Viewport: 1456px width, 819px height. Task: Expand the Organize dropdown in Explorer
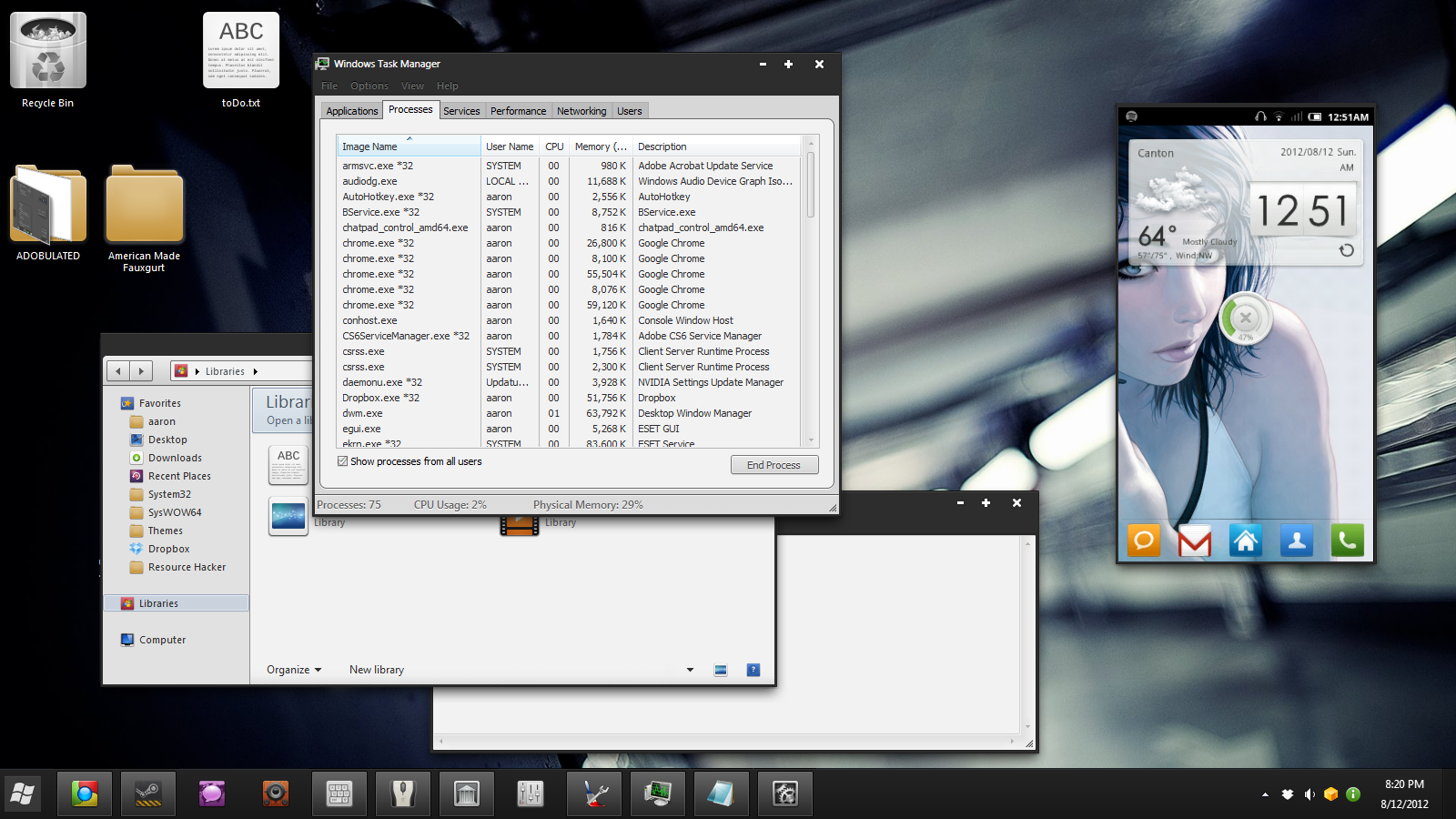pyautogui.click(x=294, y=670)
